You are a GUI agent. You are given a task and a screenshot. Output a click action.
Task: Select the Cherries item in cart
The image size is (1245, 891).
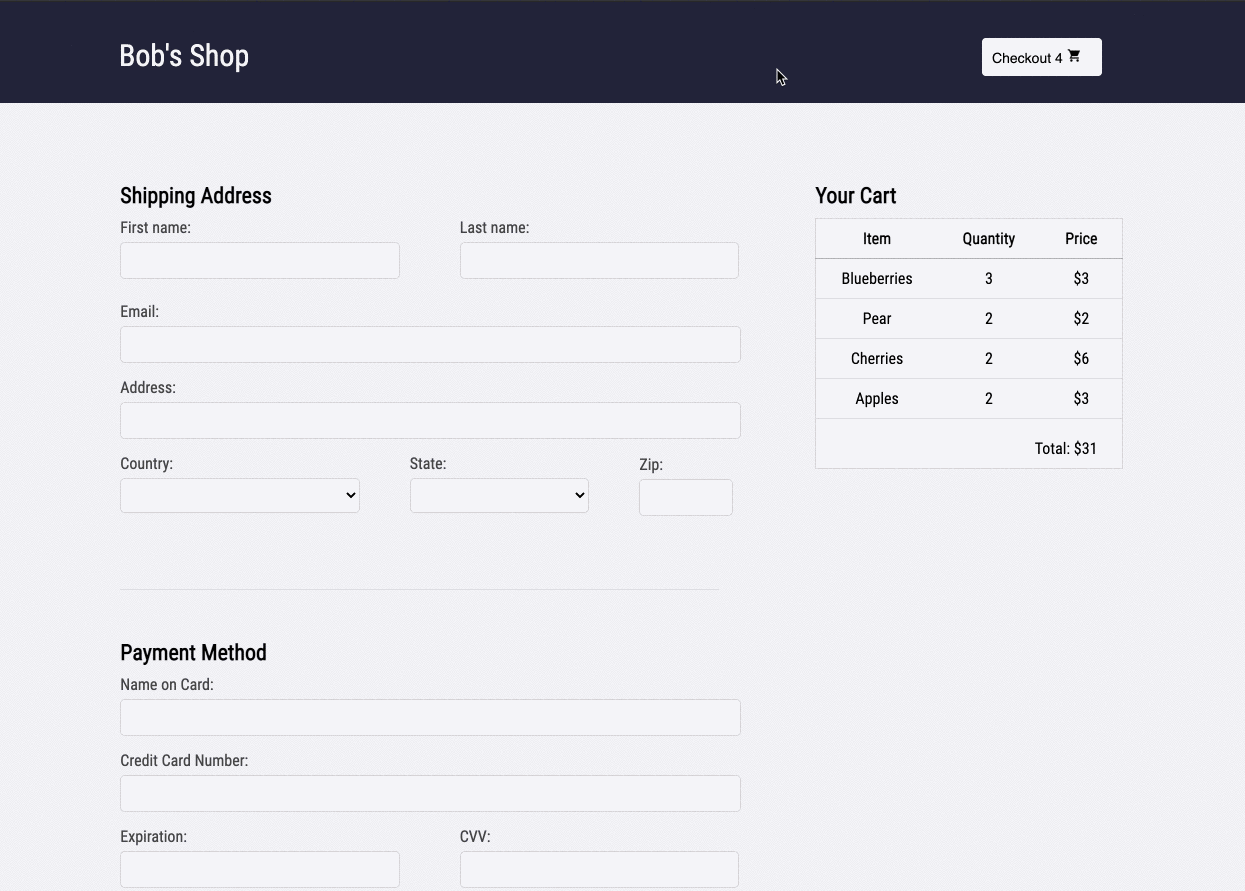(877, 359)
